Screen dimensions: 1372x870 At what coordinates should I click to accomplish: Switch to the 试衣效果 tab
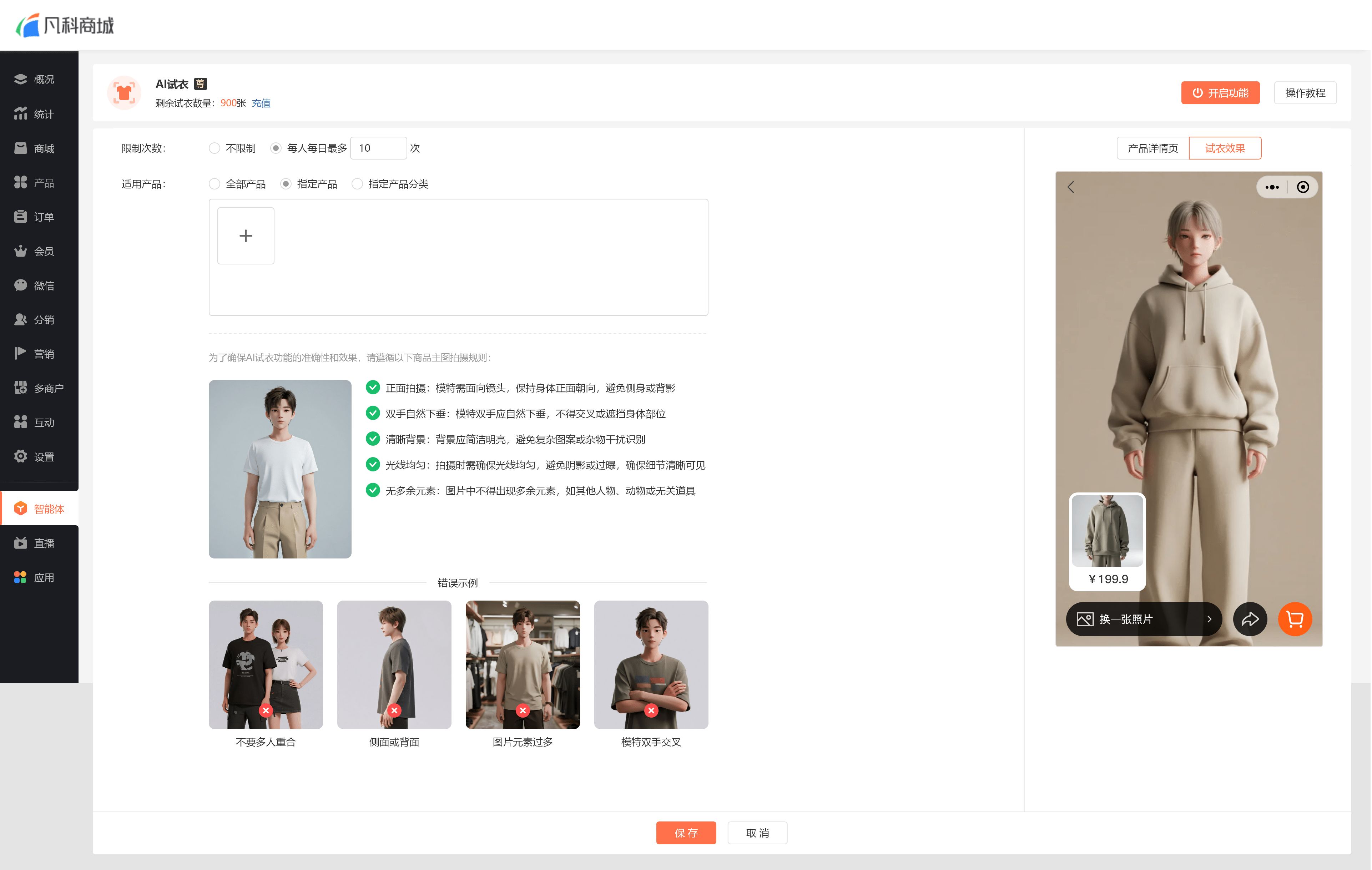[1225, 148]
